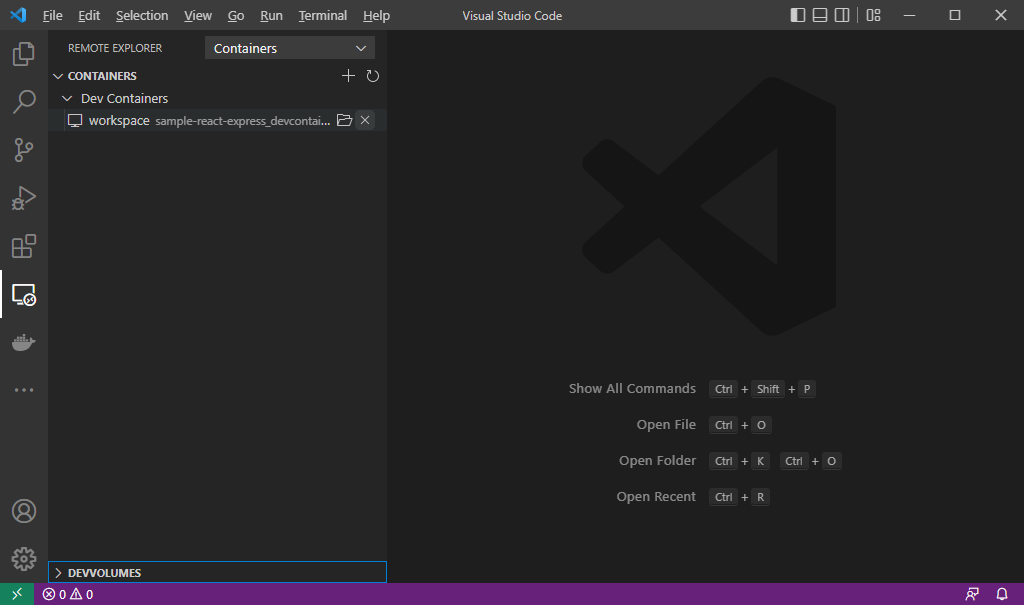The height and width of the screenshot is (605, 1024).
Task: Open notifications bell in status bar
Action: click(1002, 594)
